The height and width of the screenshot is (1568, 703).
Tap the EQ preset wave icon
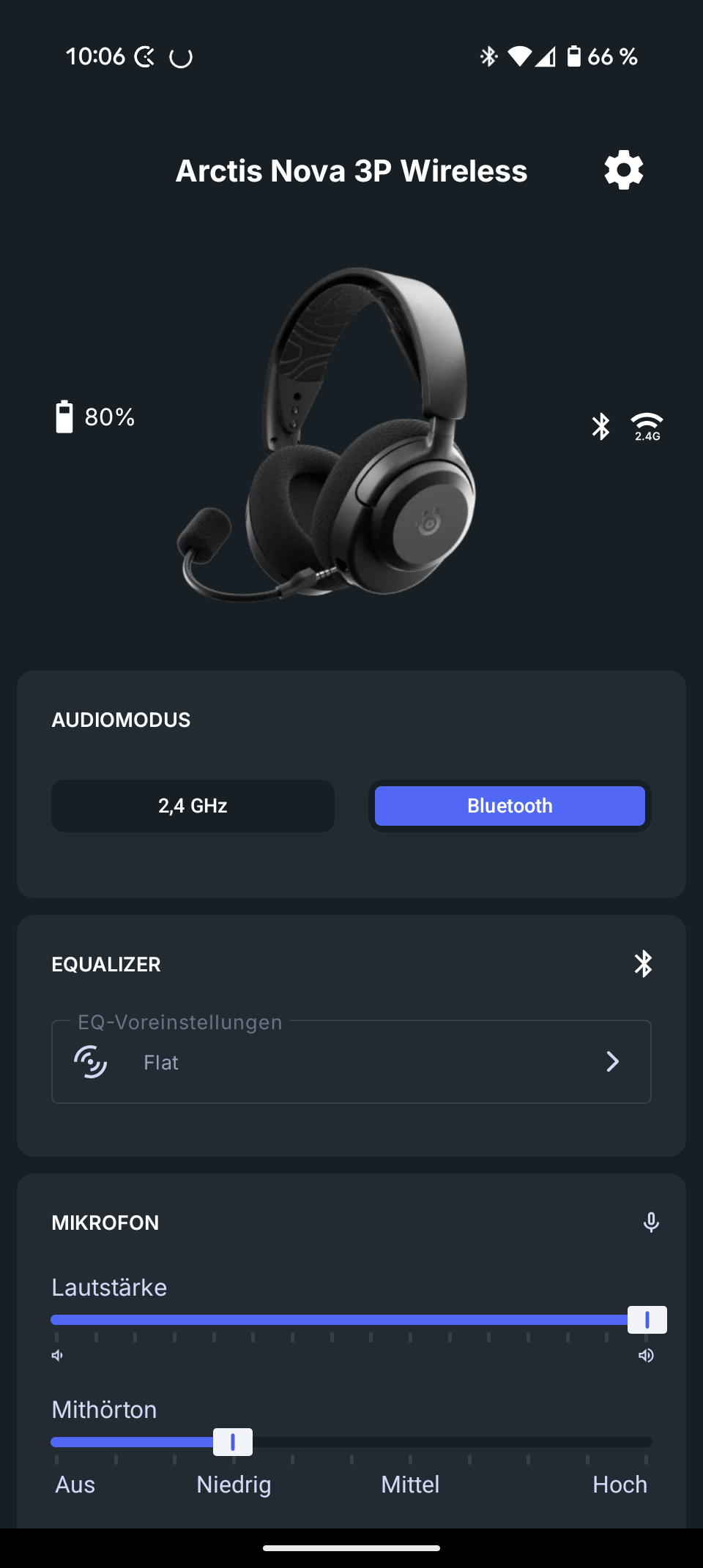click(x=91, y=1062)
